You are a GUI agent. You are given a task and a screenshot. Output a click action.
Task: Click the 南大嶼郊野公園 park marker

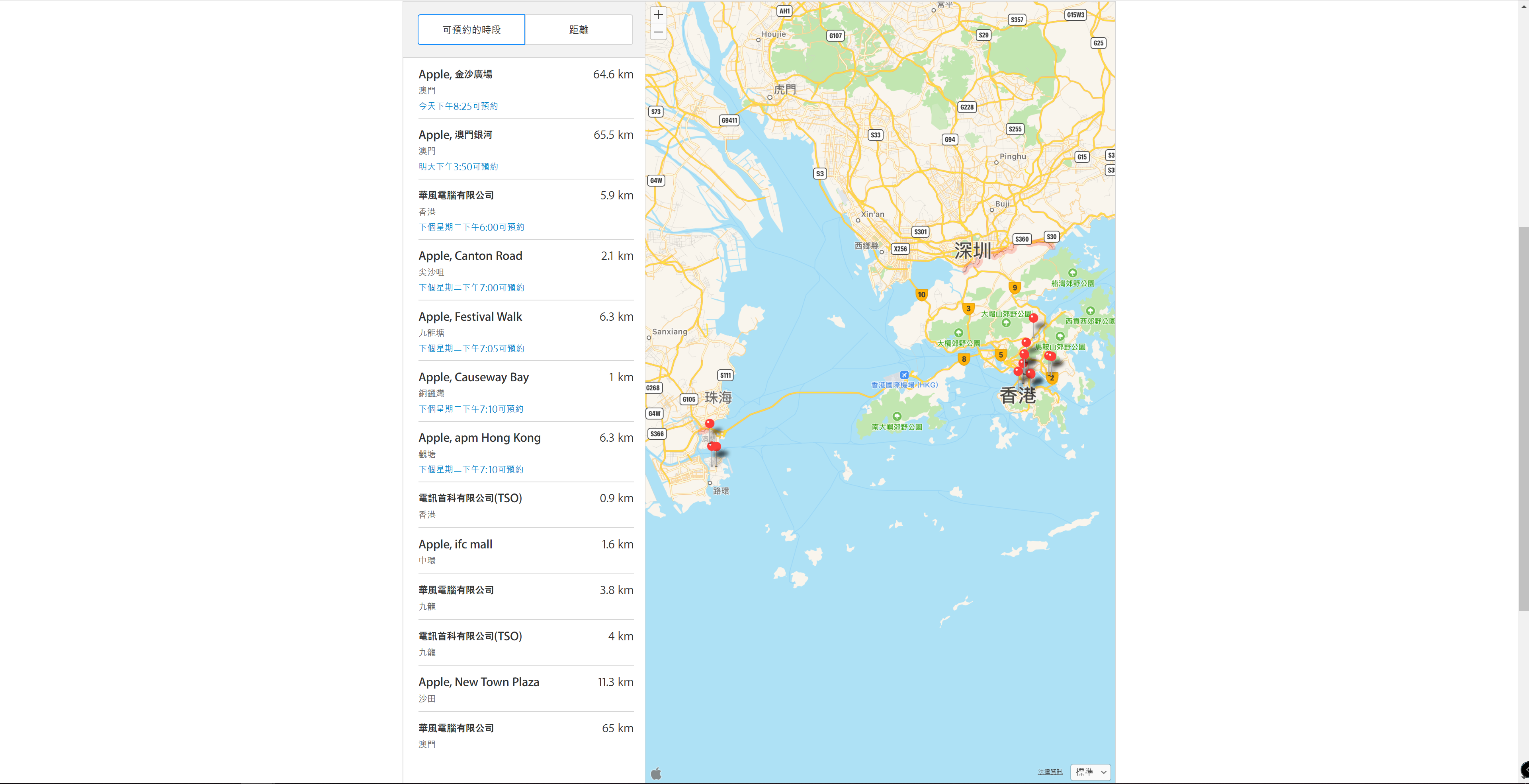[897, 416]
